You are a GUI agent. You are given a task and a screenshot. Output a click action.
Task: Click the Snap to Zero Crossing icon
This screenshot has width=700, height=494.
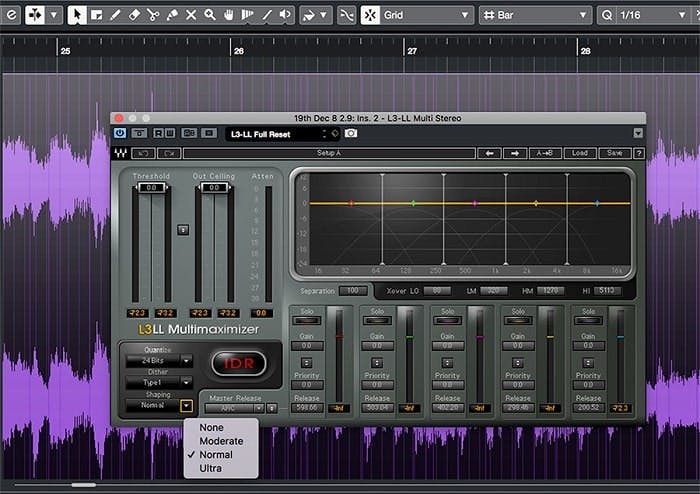click(346, 15)
